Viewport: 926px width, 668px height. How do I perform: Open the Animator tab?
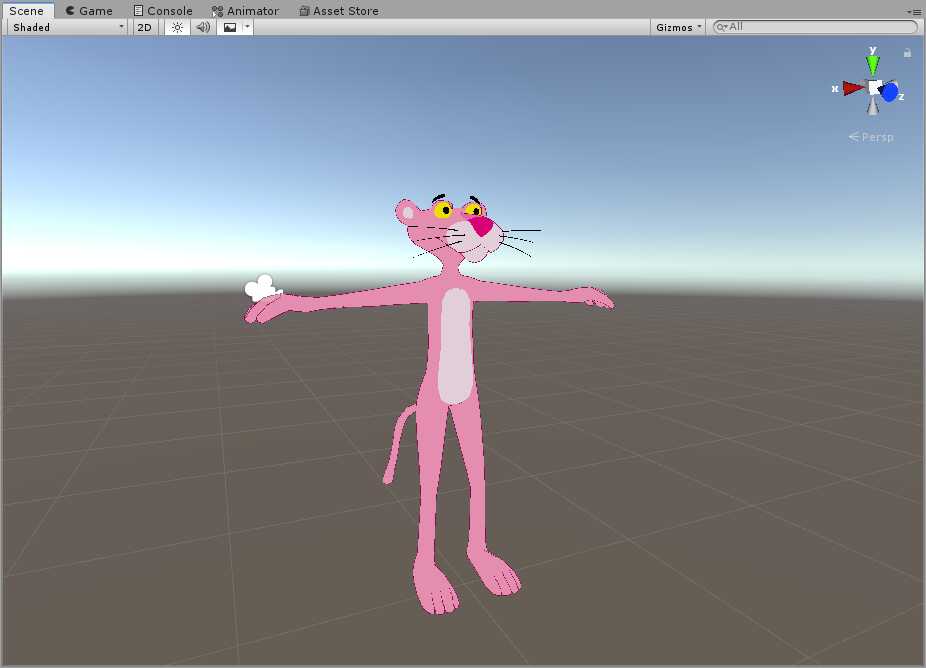tap(245, 11)
